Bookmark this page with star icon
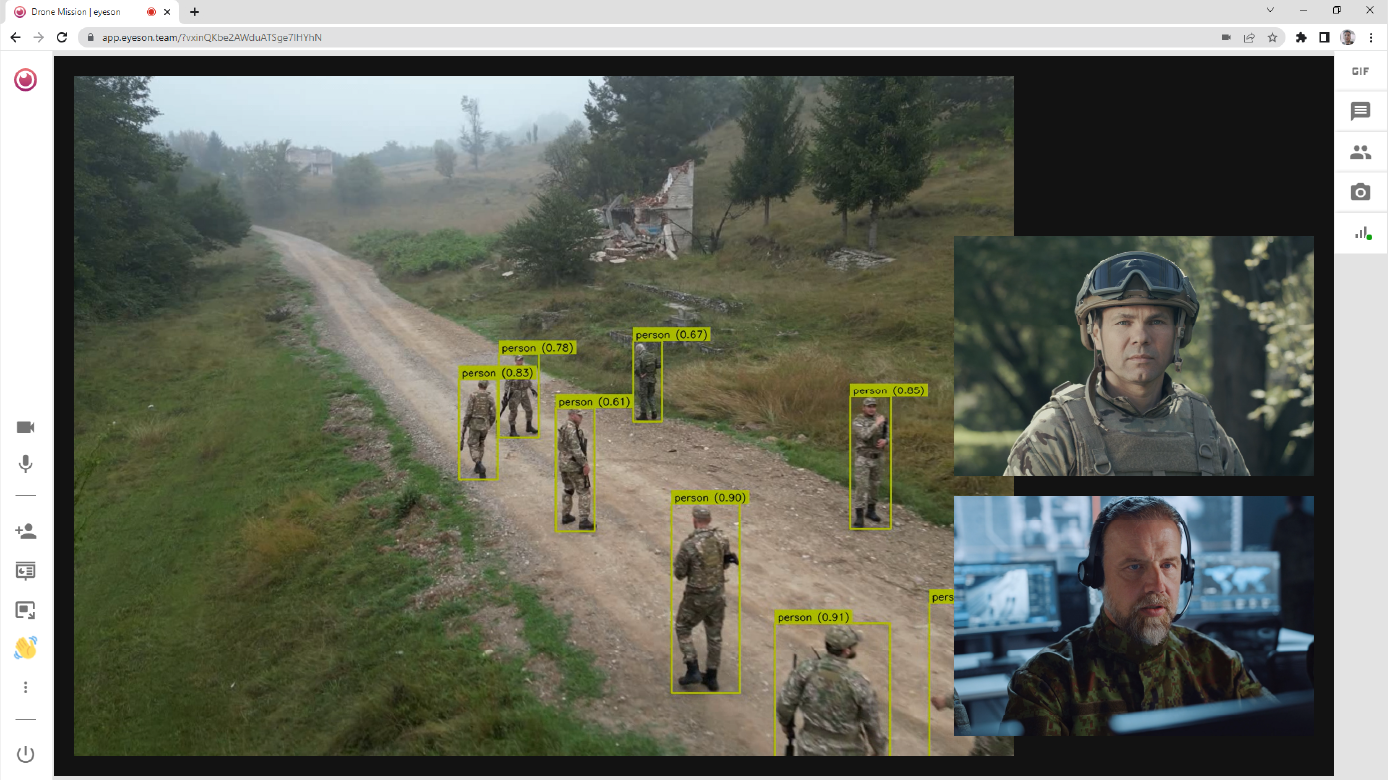The height and width of the screenshot is (780, 1388). tap(1272, 37)
